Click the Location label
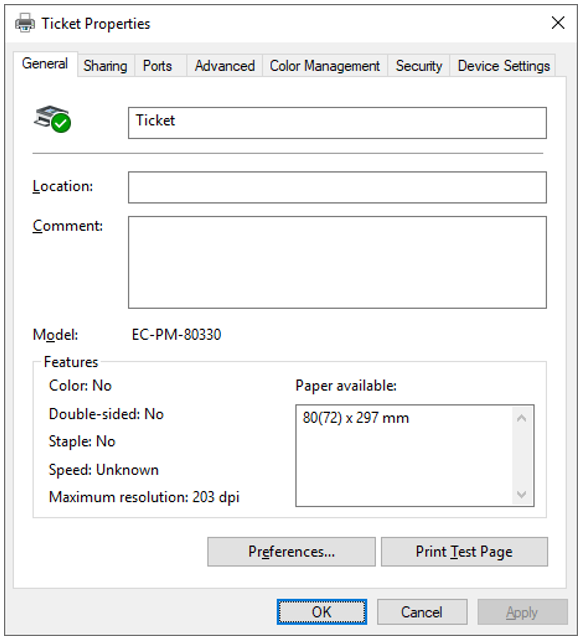The image size is (584, 642). point(63,187)
